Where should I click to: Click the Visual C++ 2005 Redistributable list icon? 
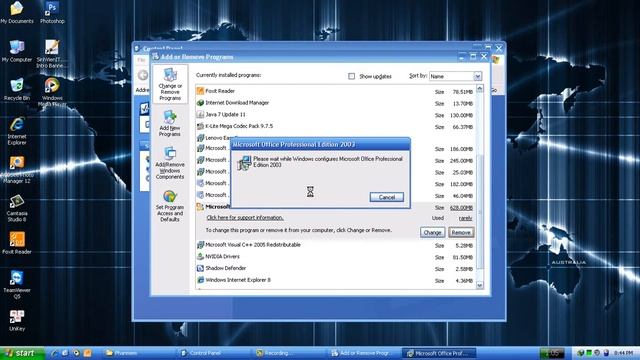tap(200, 245)
